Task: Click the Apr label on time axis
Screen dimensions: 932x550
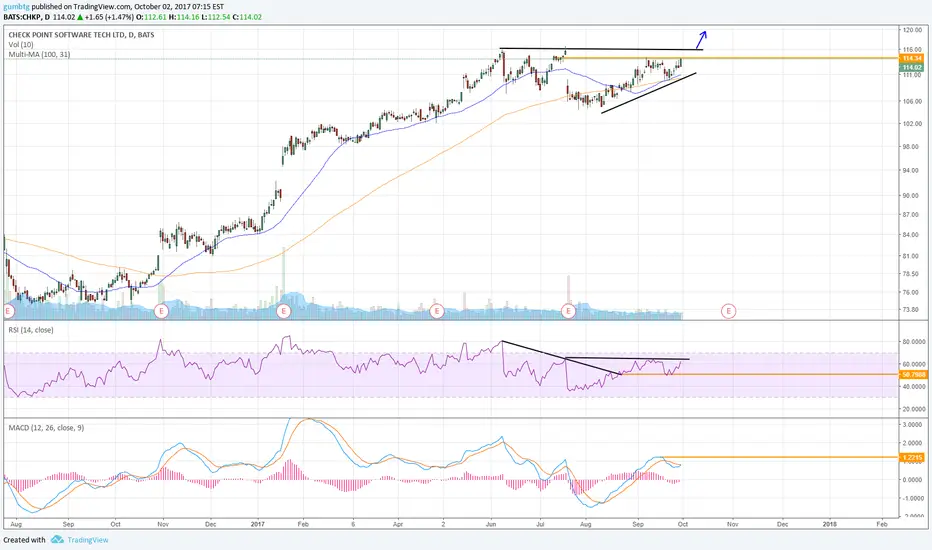Action: pyautogui.click(x=398, y=524)
